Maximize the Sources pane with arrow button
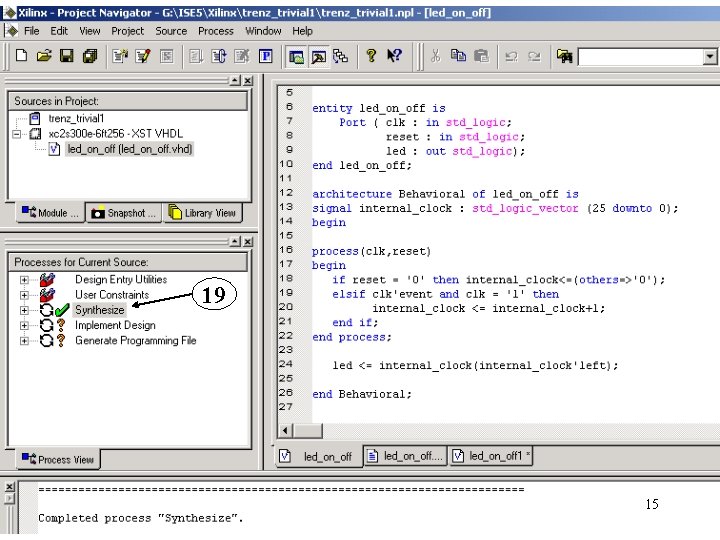This screenshot has width=720, height=540. pyautogui.click(x=235, y=80)
